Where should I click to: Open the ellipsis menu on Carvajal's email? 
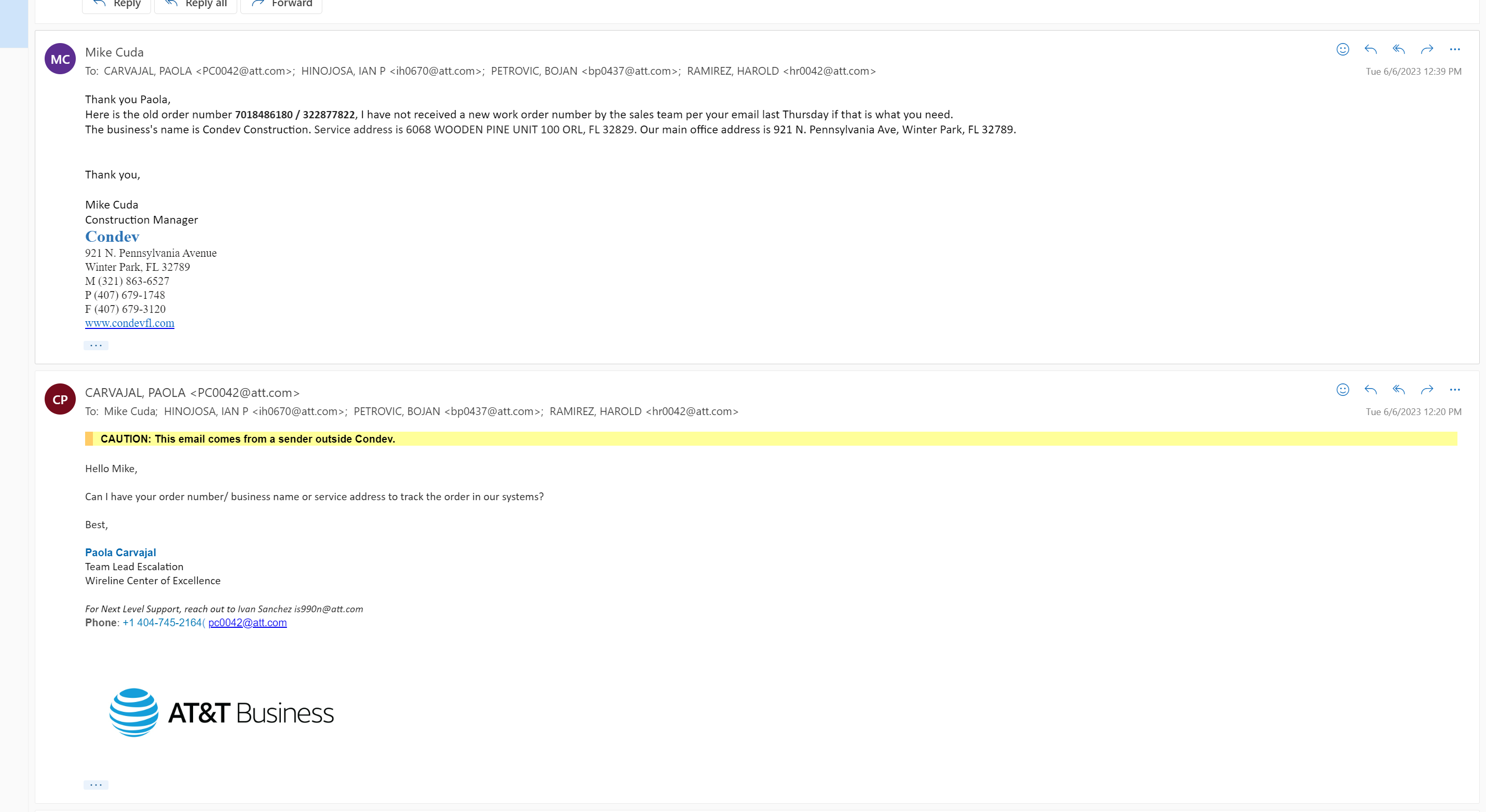point(1454,390)
